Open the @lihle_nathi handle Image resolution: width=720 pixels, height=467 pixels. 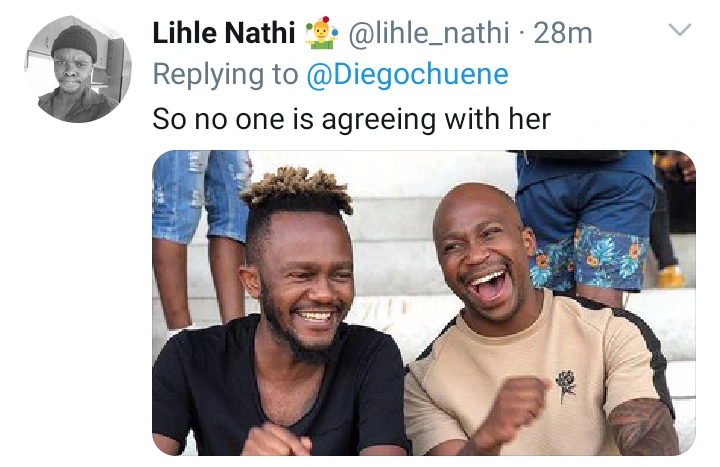(429, 34)
